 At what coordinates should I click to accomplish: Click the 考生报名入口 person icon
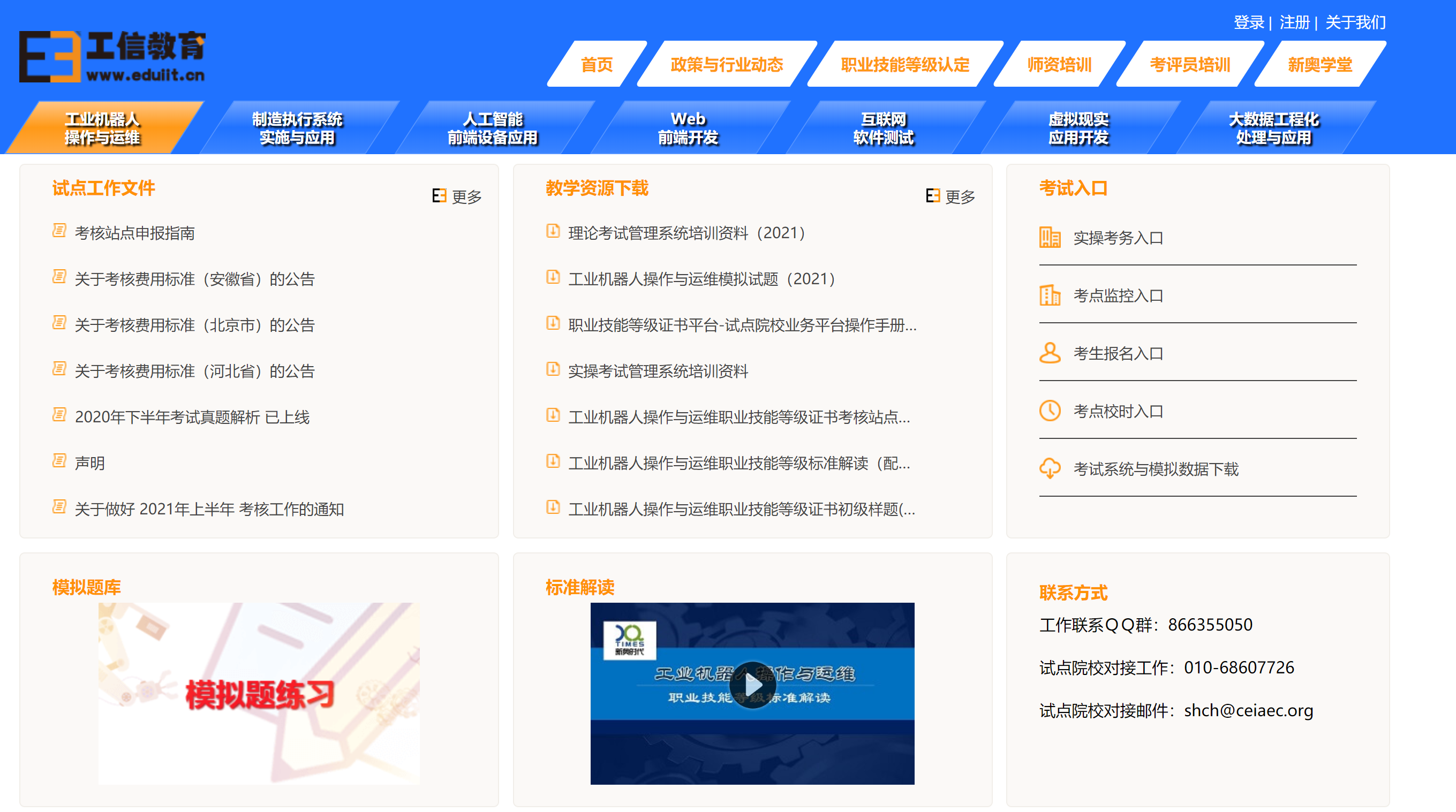click(1050, 353)
